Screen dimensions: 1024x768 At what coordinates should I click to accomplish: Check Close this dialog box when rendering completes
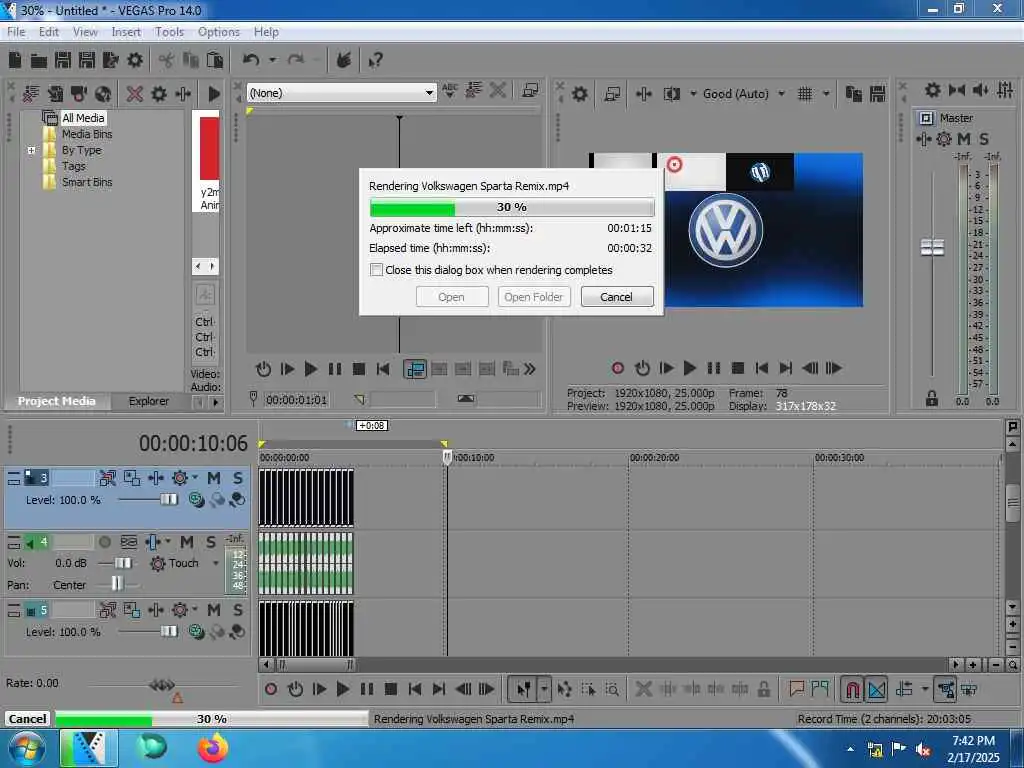[376, 270]
